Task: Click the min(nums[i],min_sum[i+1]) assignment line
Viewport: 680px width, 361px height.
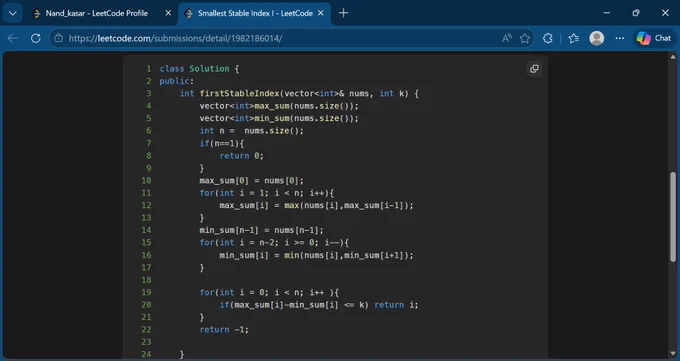Action: point(317,255)
